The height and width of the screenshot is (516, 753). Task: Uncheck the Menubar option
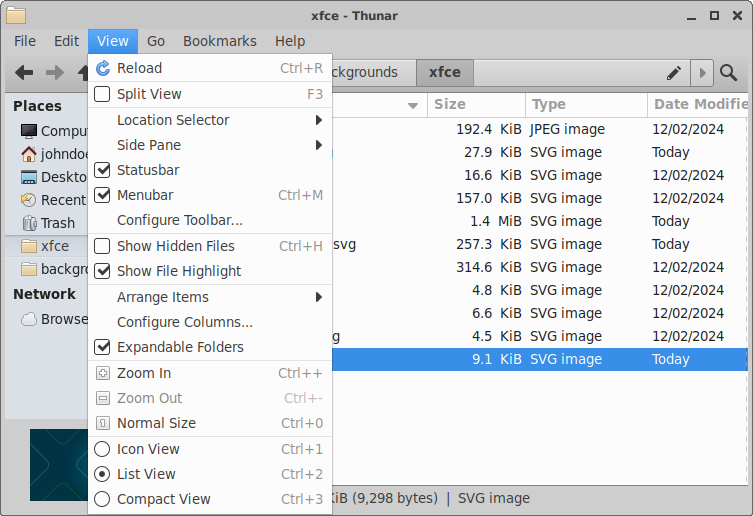coord(102,195)
